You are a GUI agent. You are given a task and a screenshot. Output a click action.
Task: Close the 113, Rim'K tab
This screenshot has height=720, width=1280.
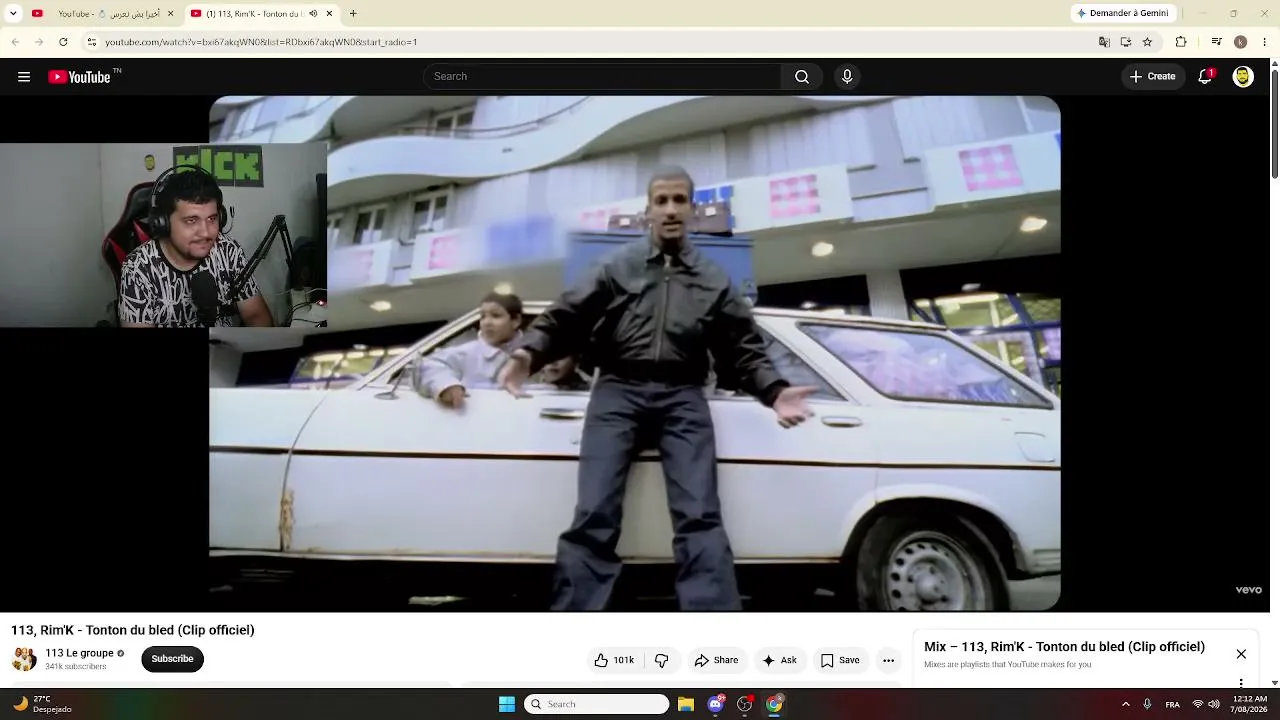coord(329,14)
